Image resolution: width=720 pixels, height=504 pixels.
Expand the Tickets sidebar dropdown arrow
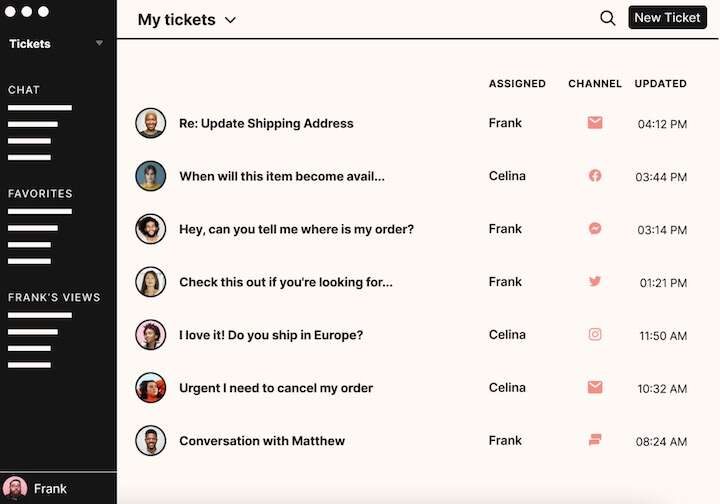click(x=99, y=43)
